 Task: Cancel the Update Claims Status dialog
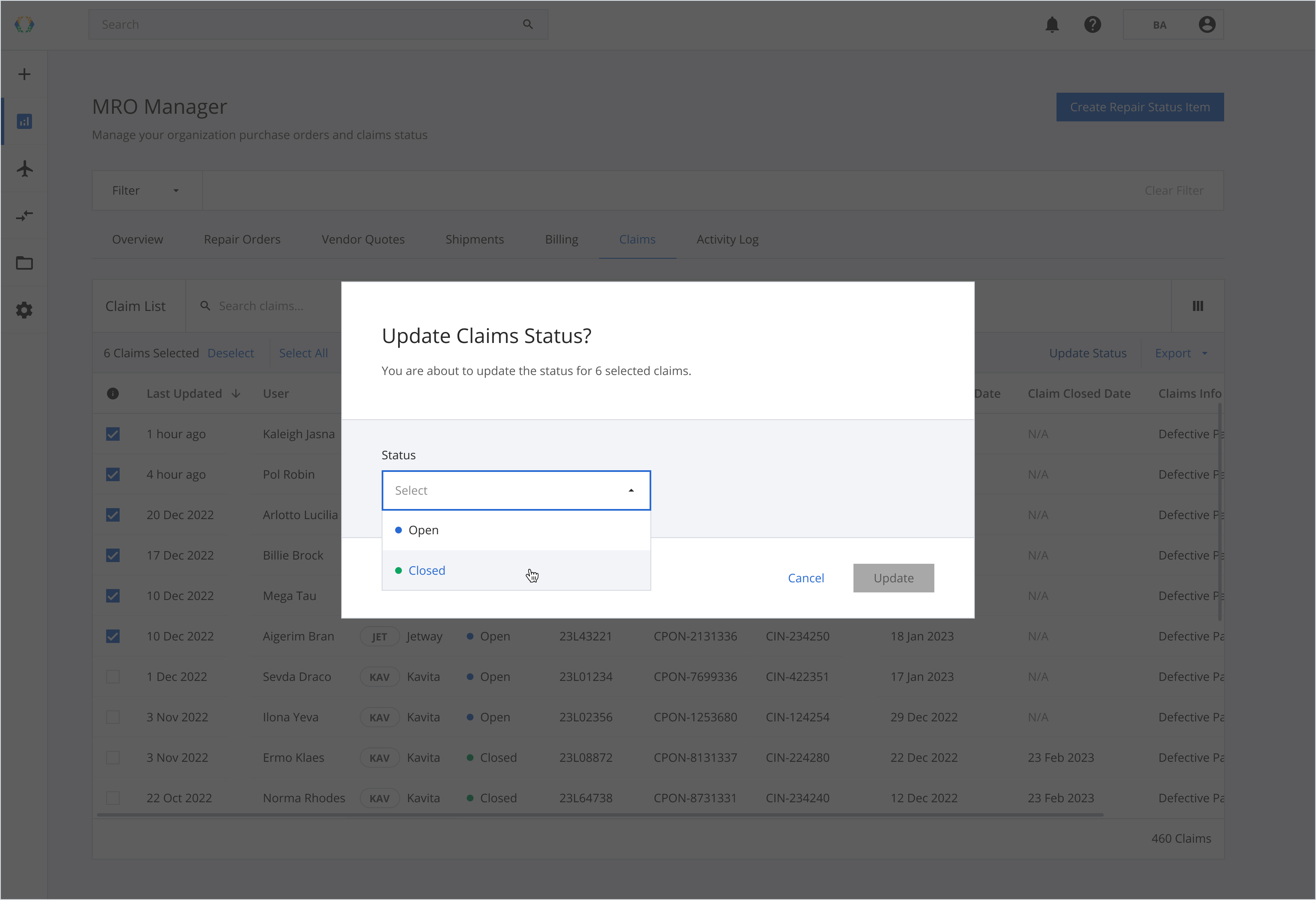(x=806, y=578)
